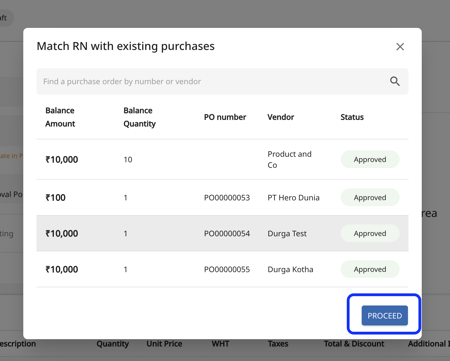Click the Match RN with existing purchases title

pos(126,46)
